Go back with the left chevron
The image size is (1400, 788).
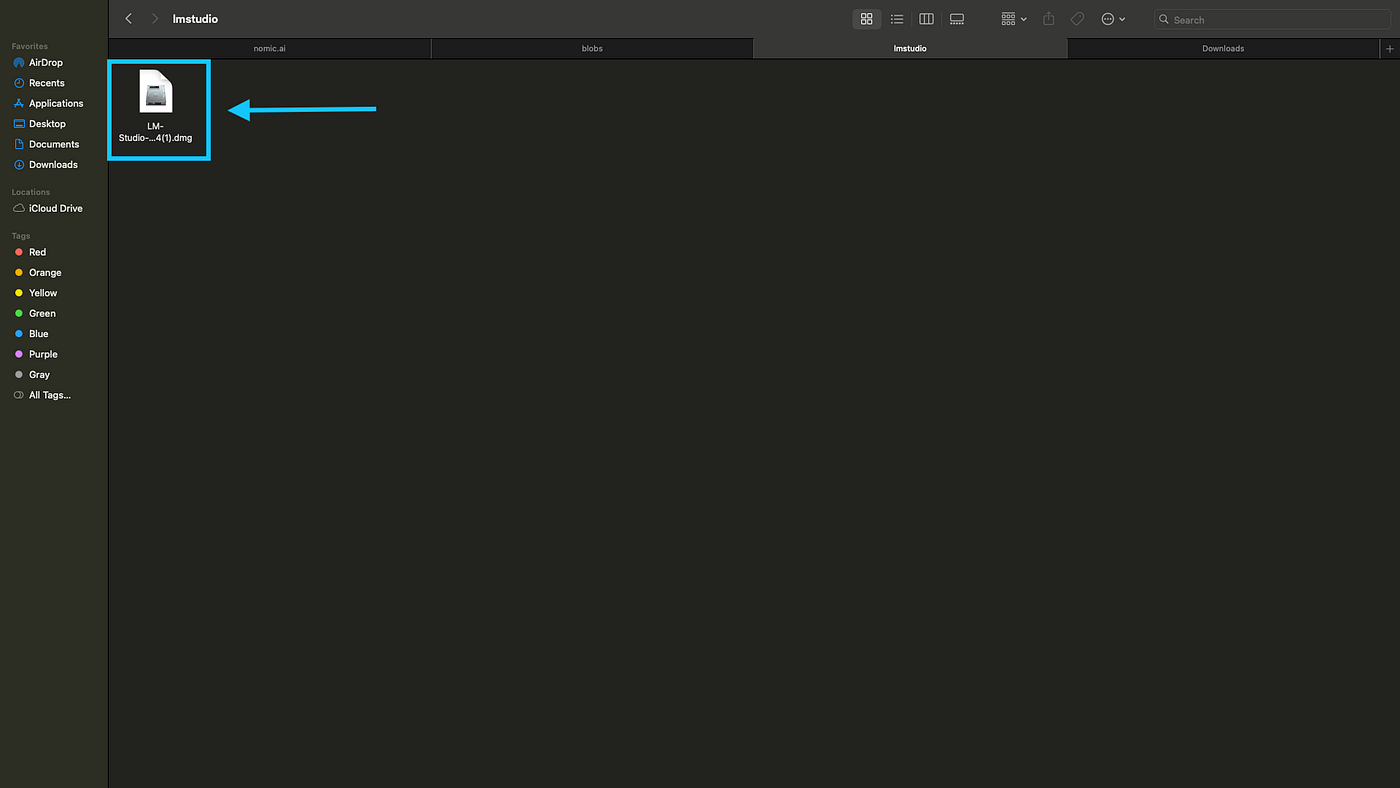(x=128, y=19)
